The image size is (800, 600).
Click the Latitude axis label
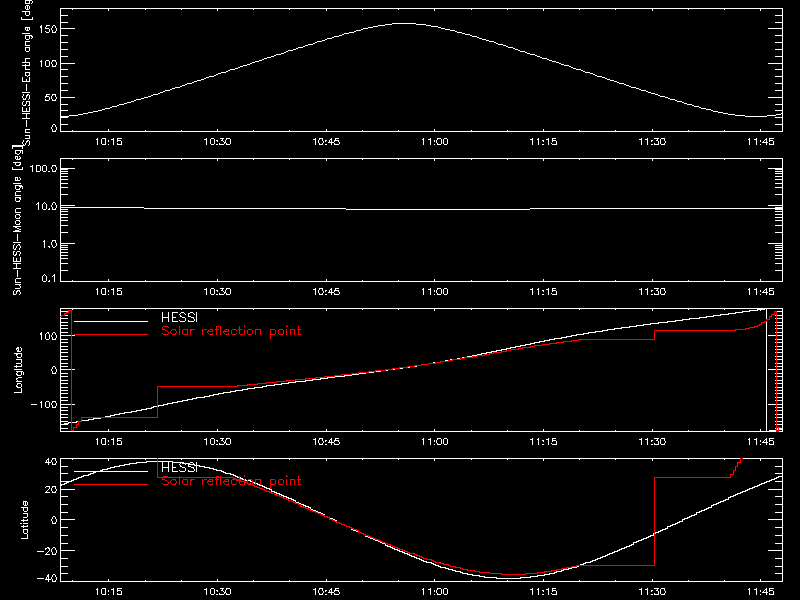[x=24, y=519]
